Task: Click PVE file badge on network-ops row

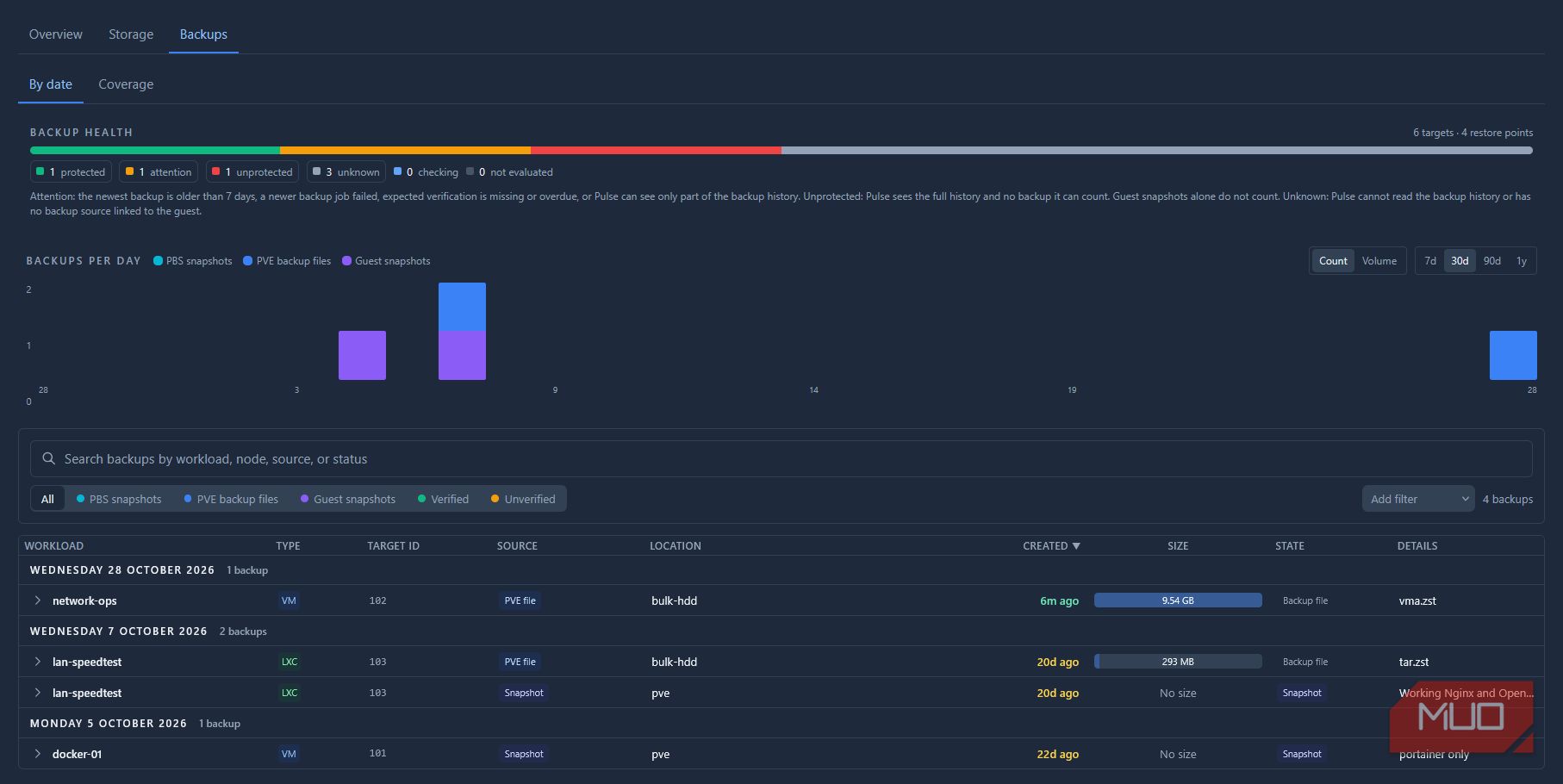Action: (520, 600)
